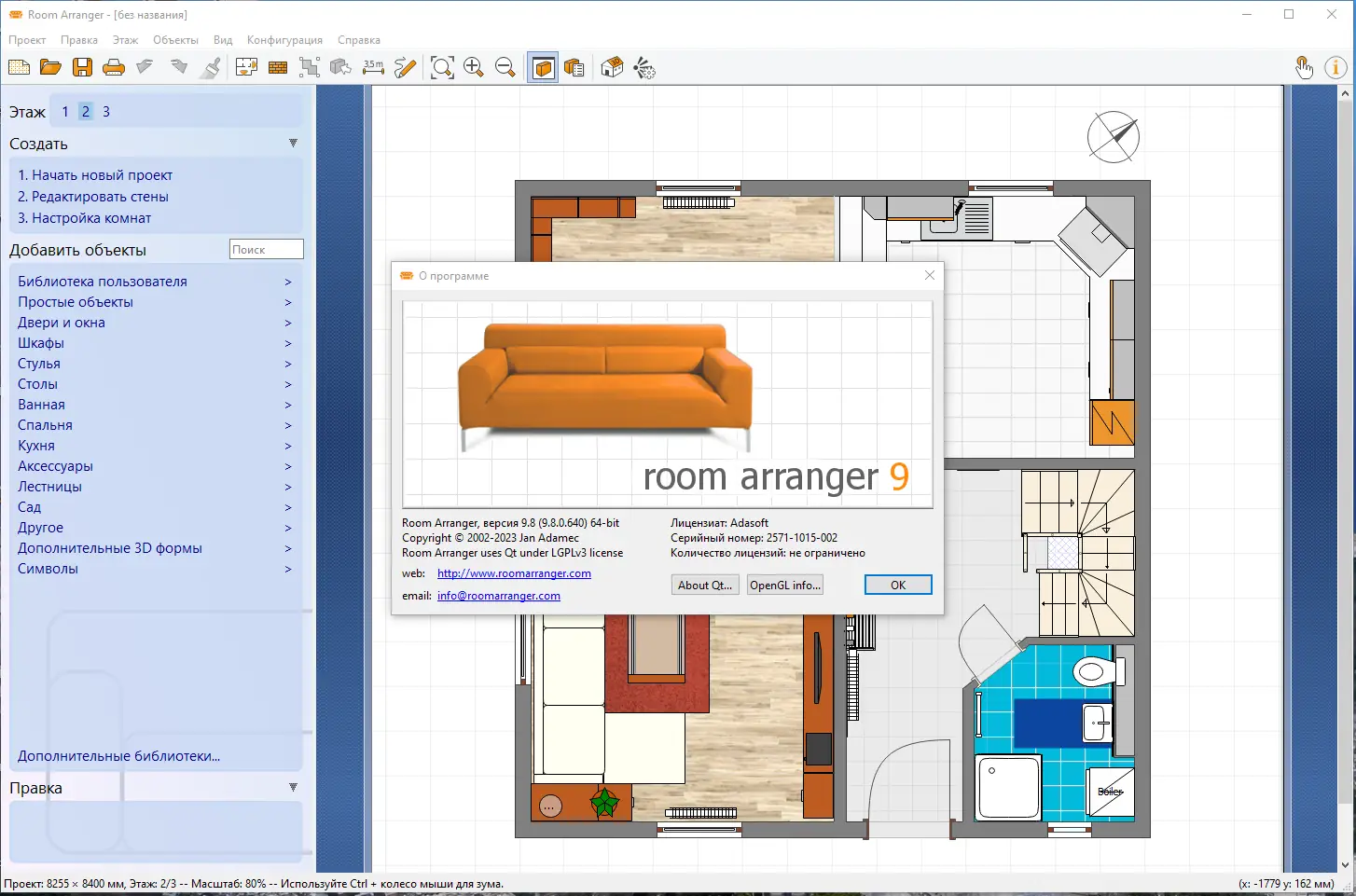The height and width of the screenshot is (896, 1356).
Task: Switch to floor 3
Action: (106, 112)
